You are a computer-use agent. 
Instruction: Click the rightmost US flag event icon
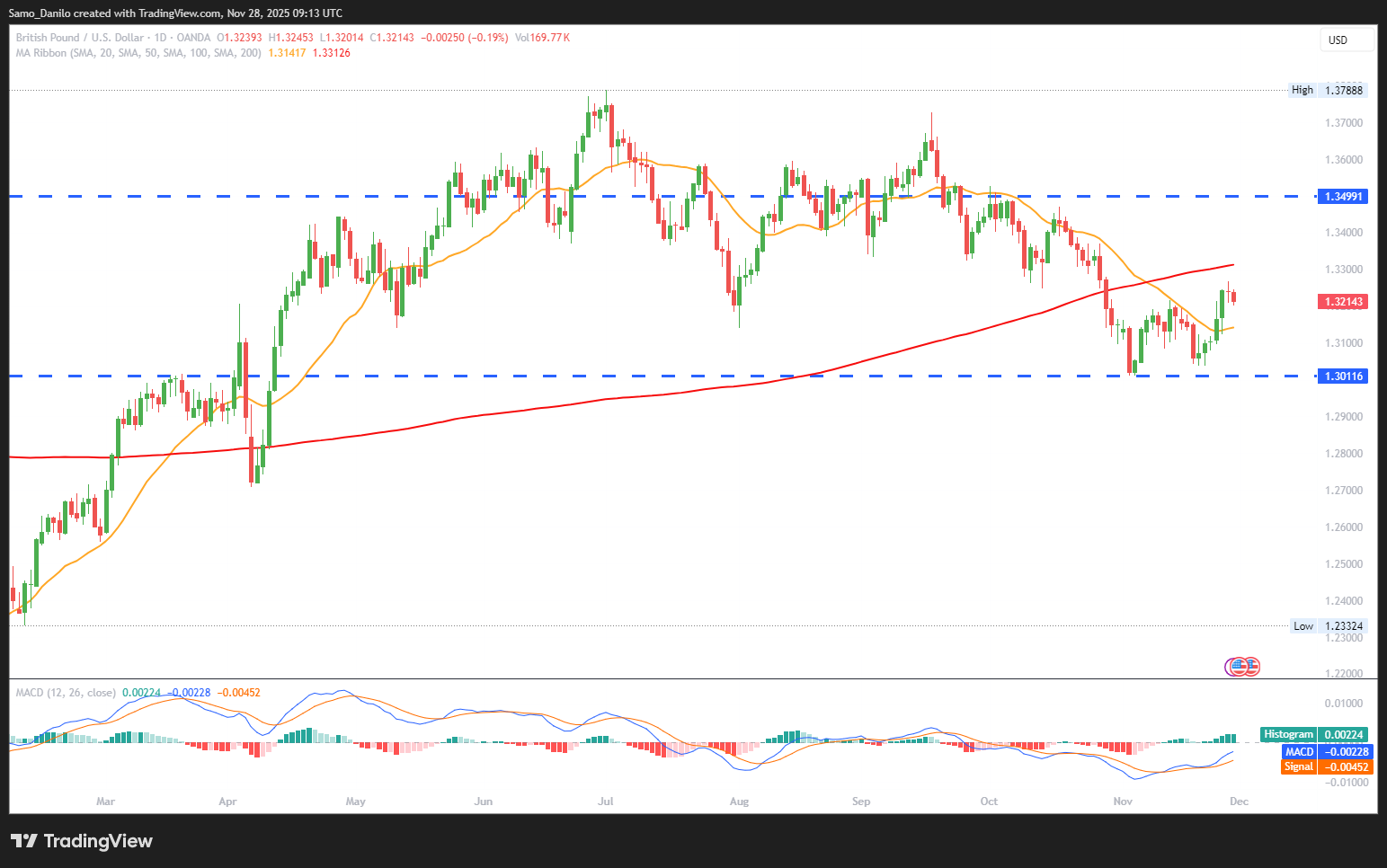[1250, 667]
